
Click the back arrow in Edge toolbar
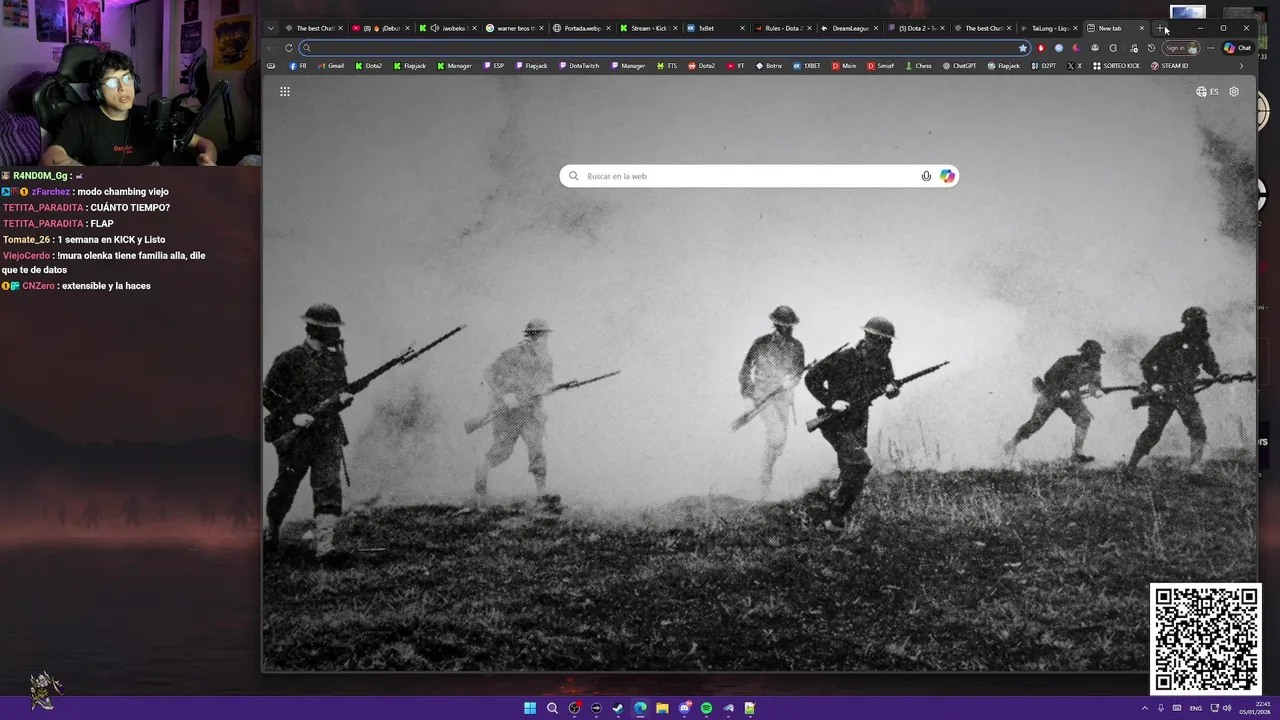pyautogui.click(x=271, y=48)
